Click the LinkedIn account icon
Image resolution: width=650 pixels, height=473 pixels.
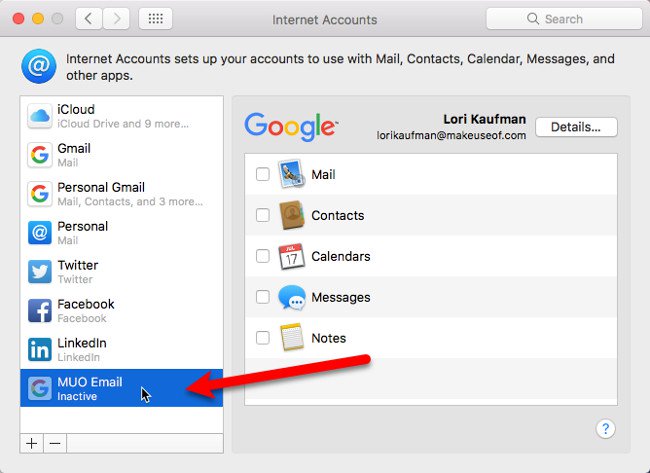[x=40, y=350]
